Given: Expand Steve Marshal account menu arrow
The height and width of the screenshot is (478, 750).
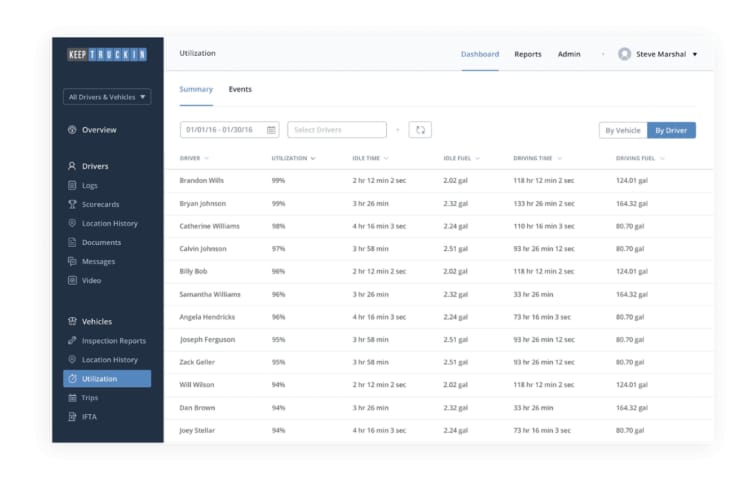Looking at the screenshot, I should pos(695,54).
